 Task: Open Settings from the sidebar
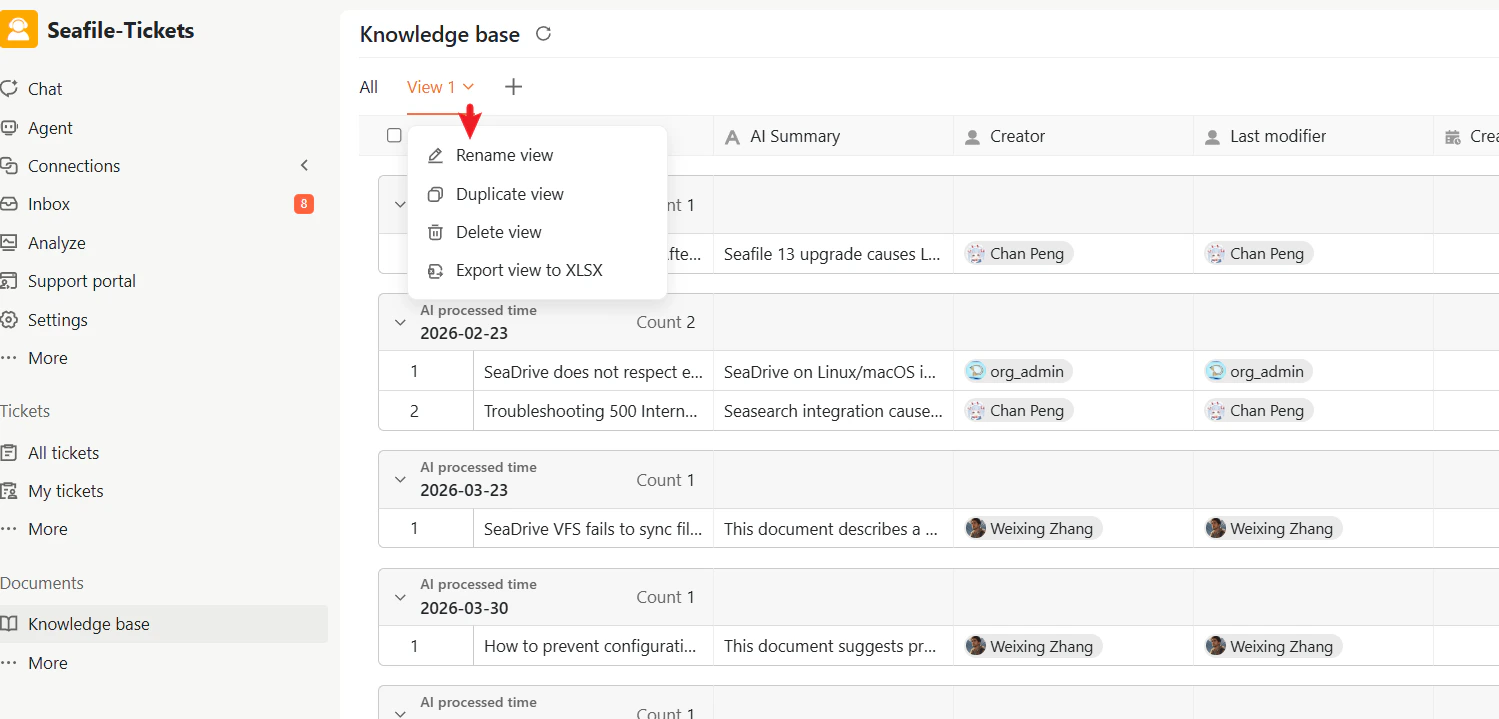[57, 320]
